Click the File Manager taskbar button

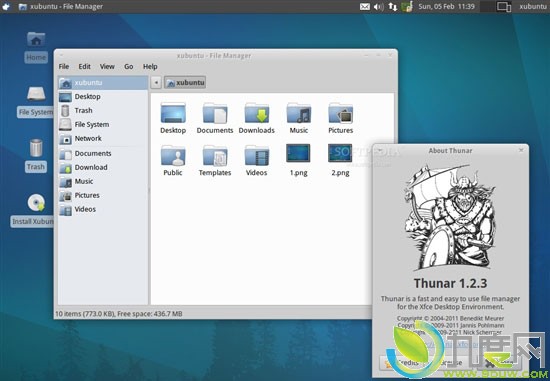(61, 6)
